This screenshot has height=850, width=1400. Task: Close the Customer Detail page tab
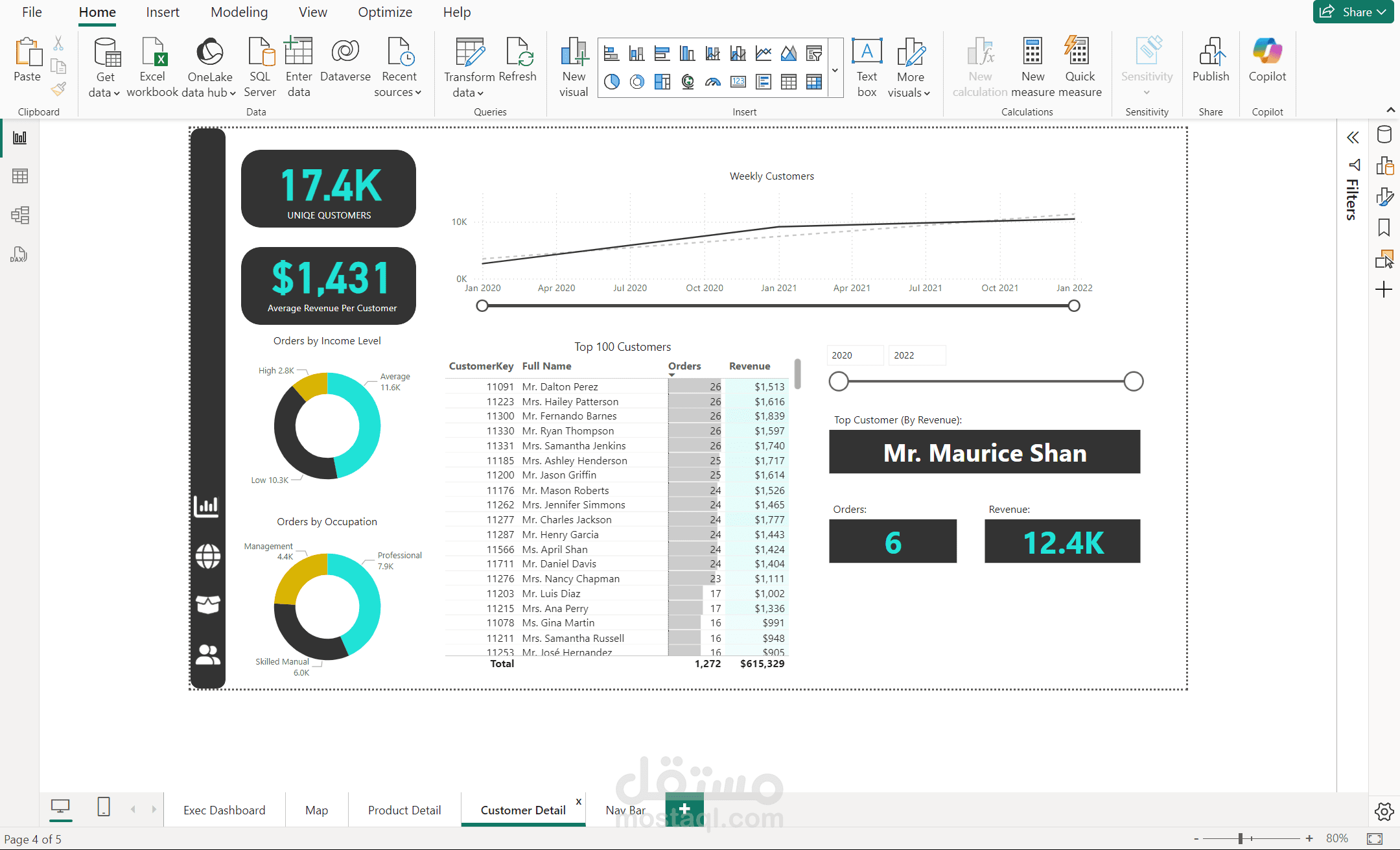pyautogui.click(x=579, y=801)
